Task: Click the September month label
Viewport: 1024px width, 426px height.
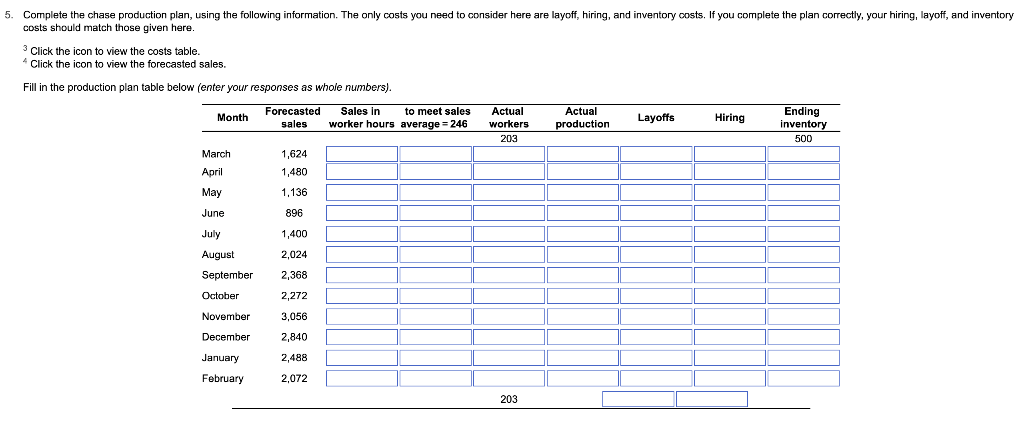Action: coord(227,276)
